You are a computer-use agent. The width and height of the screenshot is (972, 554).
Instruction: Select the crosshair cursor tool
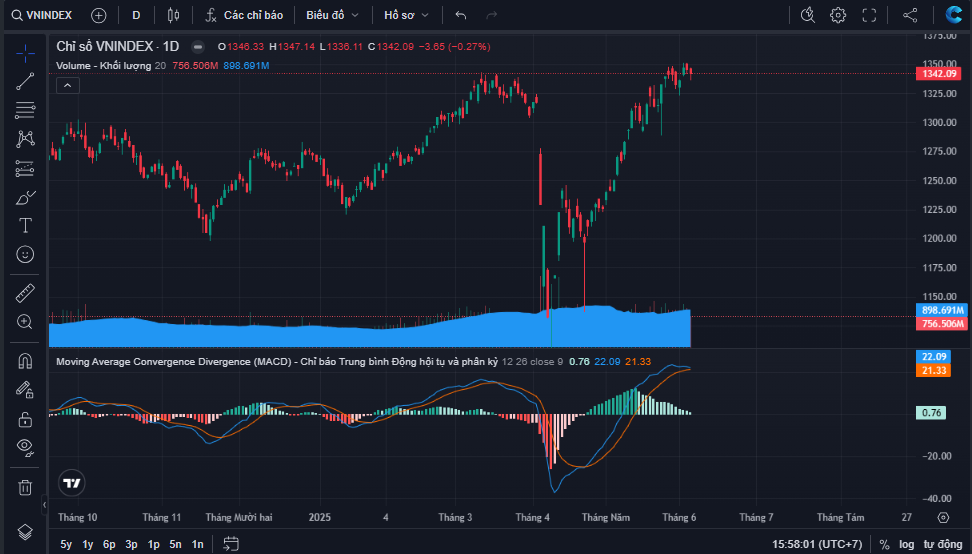coord(25,53)
